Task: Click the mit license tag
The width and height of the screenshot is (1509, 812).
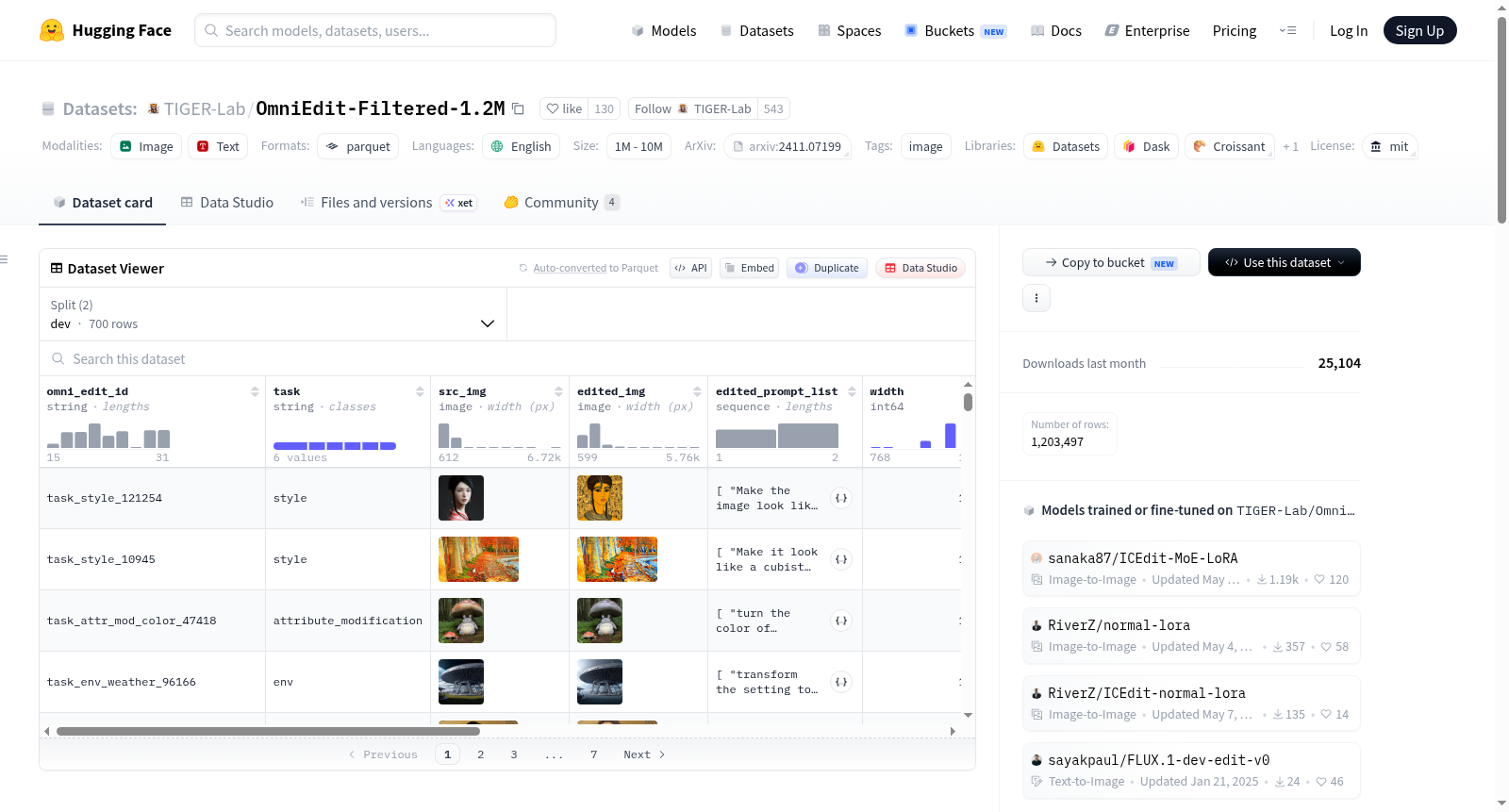Action: (x=1389, y=146)
